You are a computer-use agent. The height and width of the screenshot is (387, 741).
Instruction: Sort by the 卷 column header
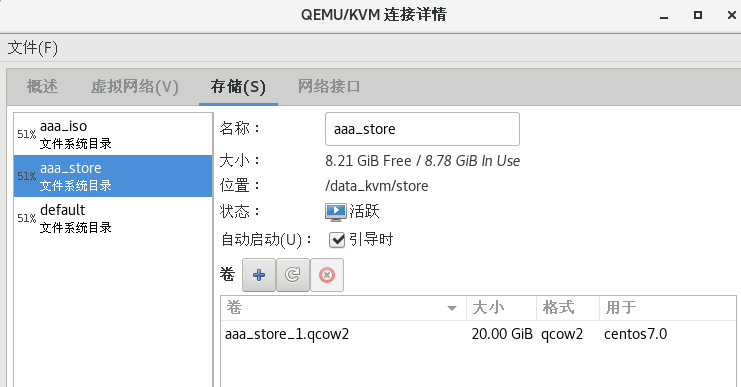pos(344,308)
